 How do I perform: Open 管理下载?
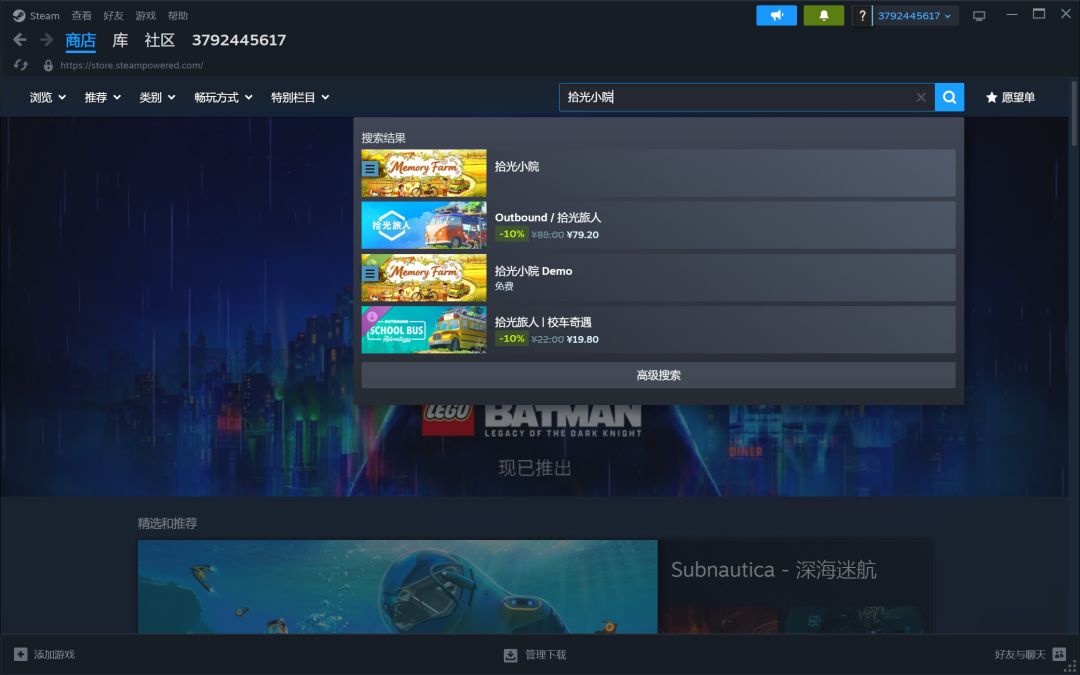536,654
